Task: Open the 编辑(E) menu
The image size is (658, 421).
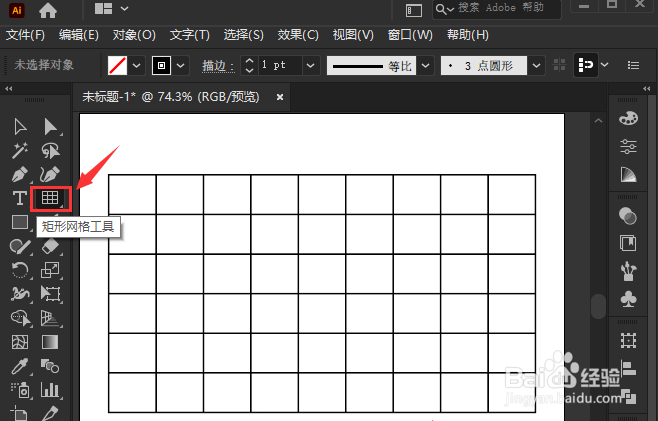Action: [x=79, y=35]
